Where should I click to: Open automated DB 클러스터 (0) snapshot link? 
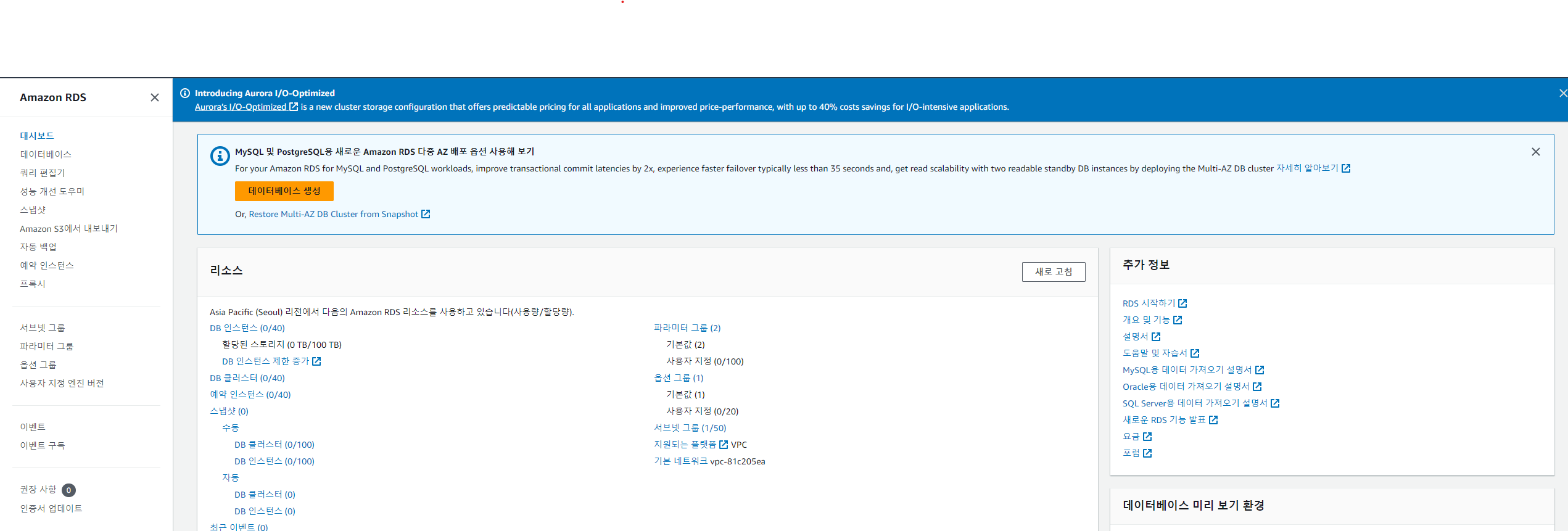coord(265,495)
